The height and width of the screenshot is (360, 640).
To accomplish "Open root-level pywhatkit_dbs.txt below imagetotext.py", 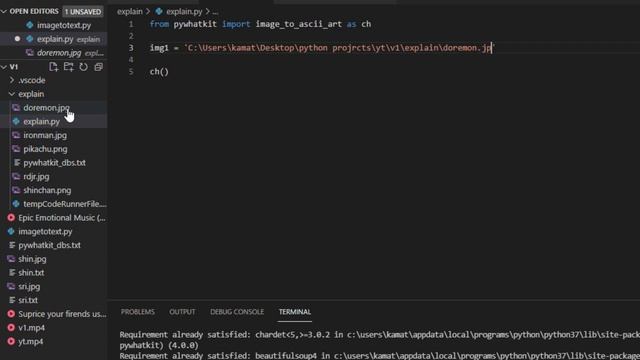I will tap(49, 245).
